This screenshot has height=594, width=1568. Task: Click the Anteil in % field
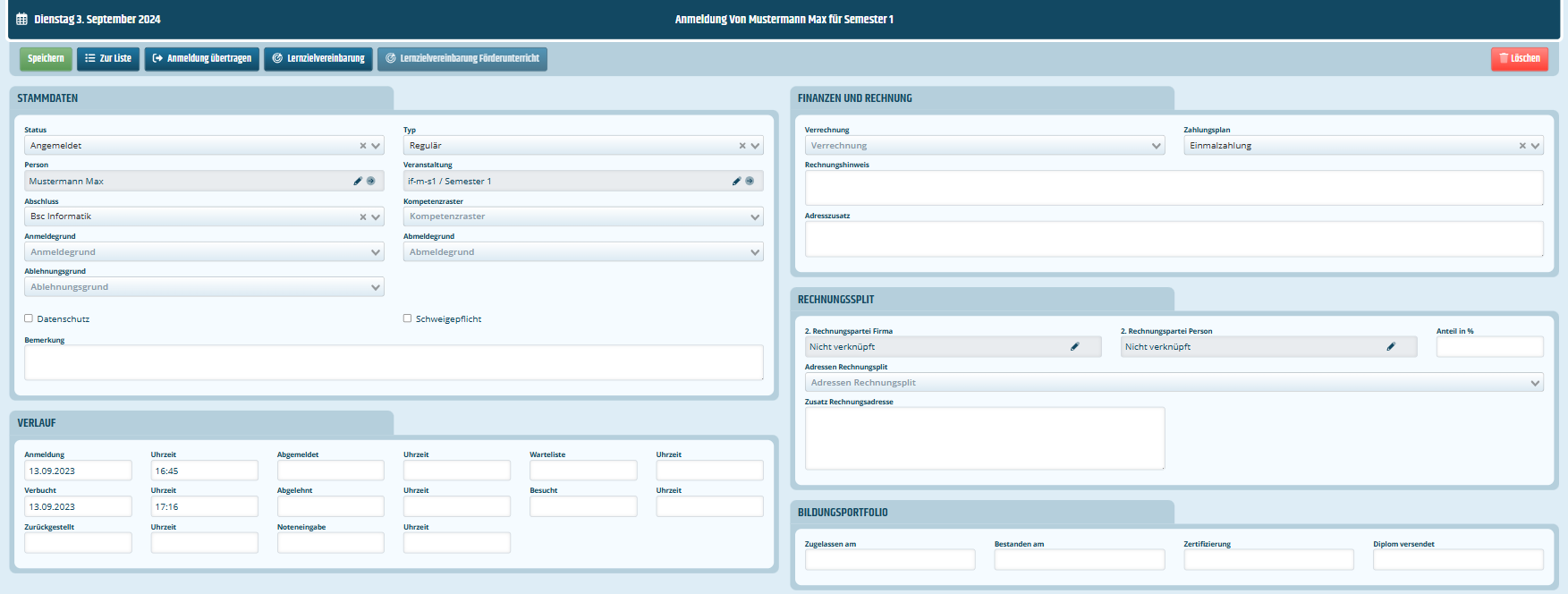point(1490,346)
